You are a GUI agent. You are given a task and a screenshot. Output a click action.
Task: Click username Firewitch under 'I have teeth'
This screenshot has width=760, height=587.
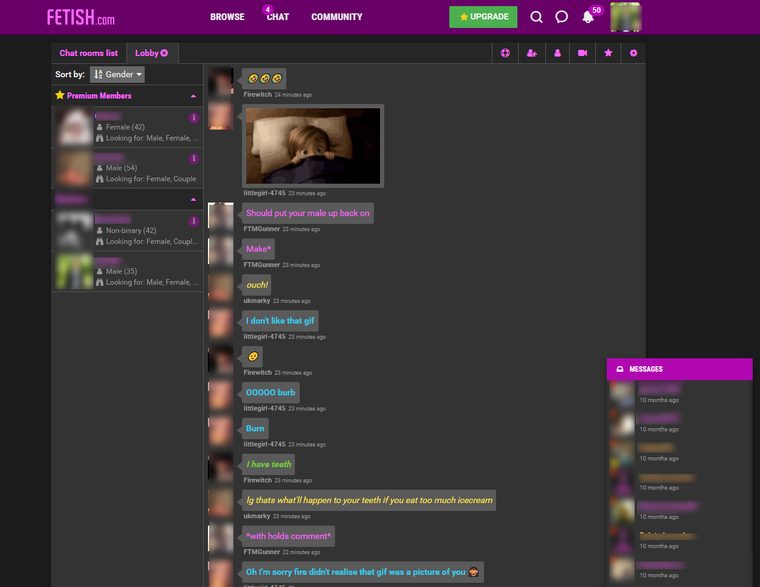(x=257, y=480)
